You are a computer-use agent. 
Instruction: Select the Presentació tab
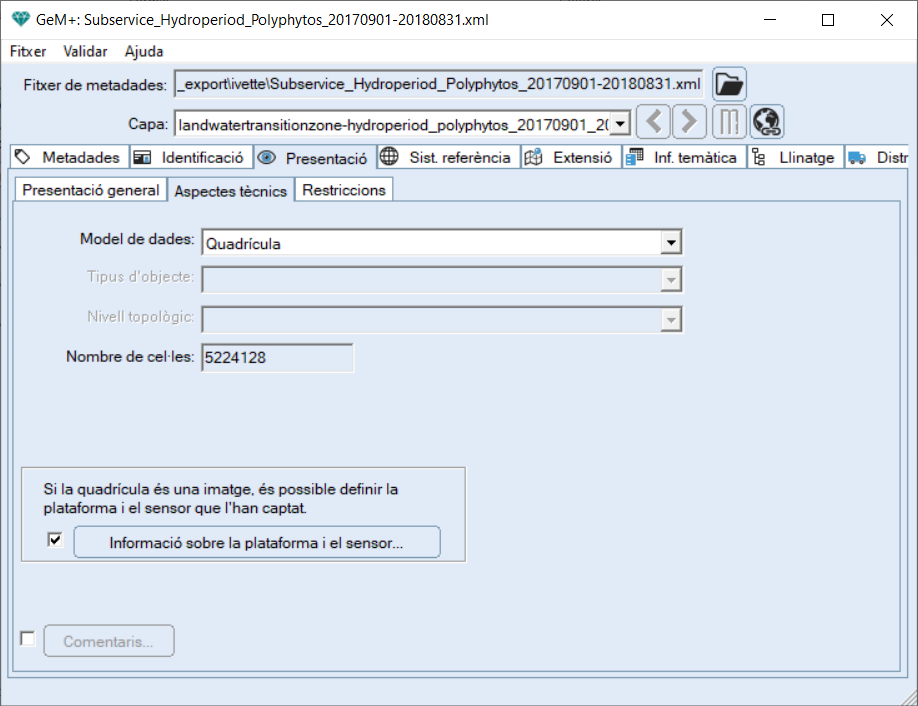(x=315, y=158)
